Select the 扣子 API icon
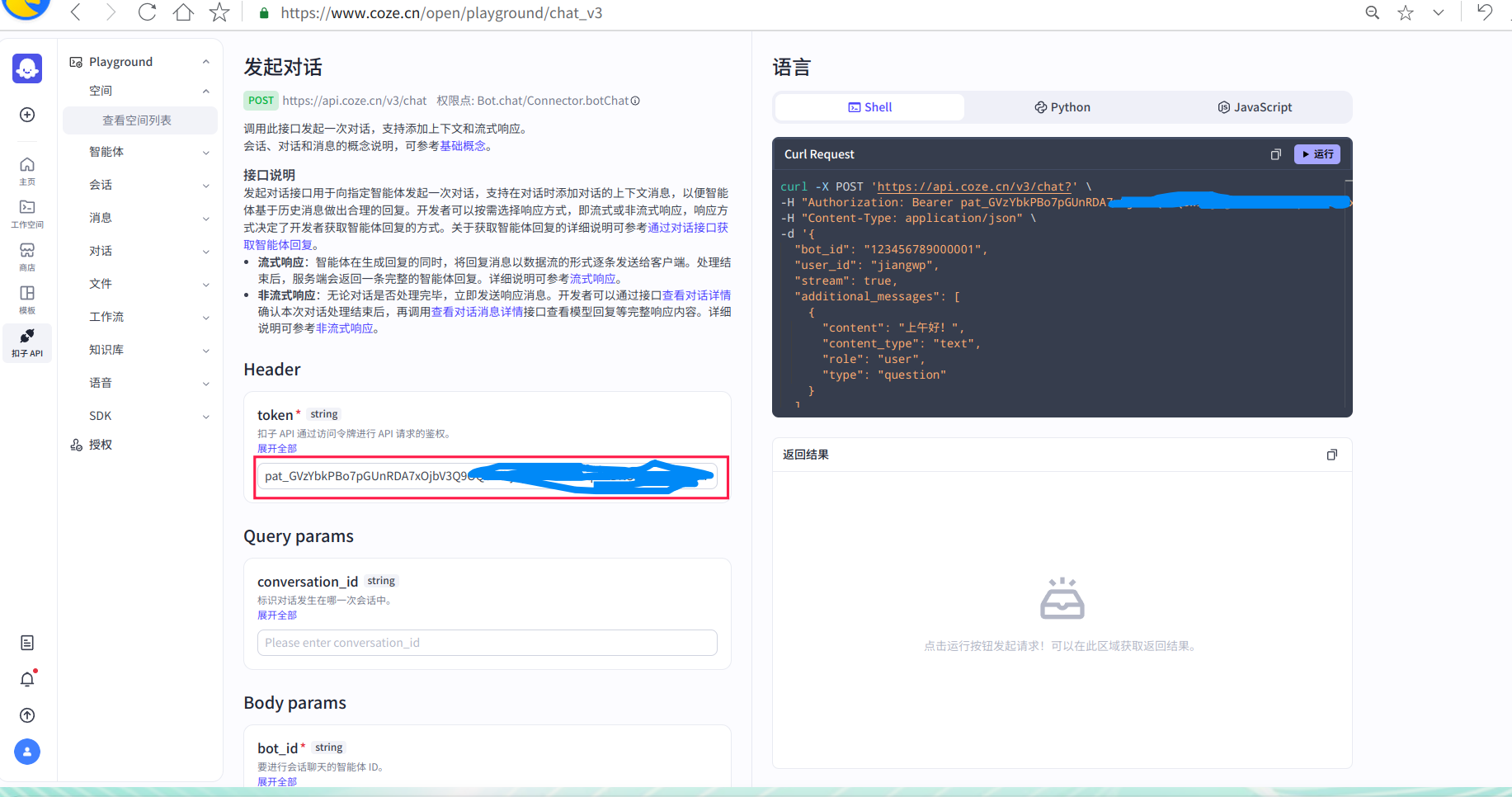The width and height of the screenshot is (1512, 797). [x=27, y=342]
